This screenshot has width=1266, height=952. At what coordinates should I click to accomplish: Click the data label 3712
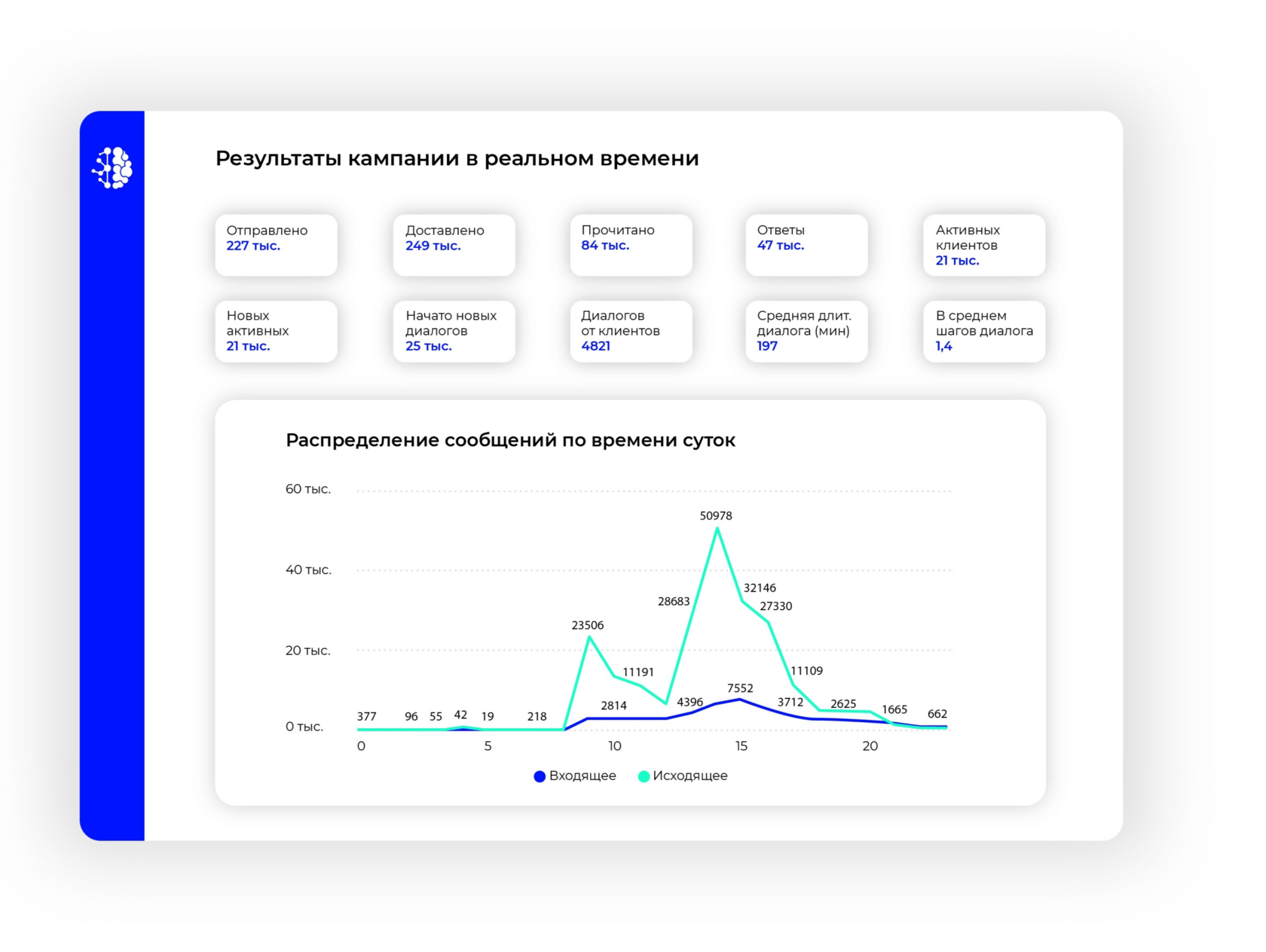click(x=790, y=702)
